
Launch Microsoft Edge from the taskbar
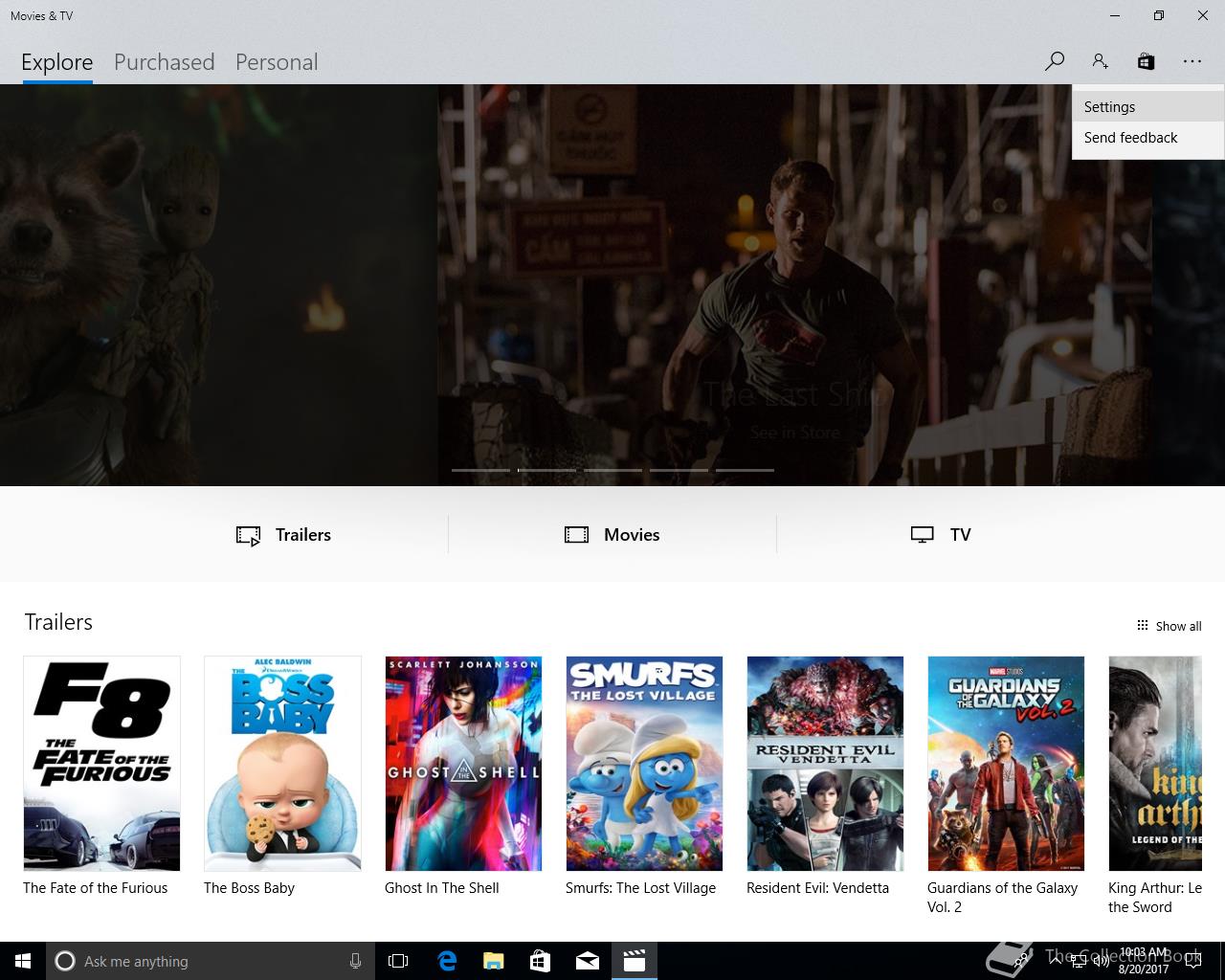pyautogui.click(x=447, y=961)
